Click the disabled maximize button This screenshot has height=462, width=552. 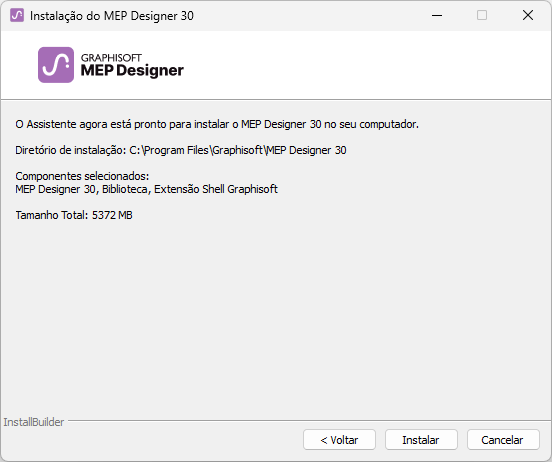click(482, 15)
